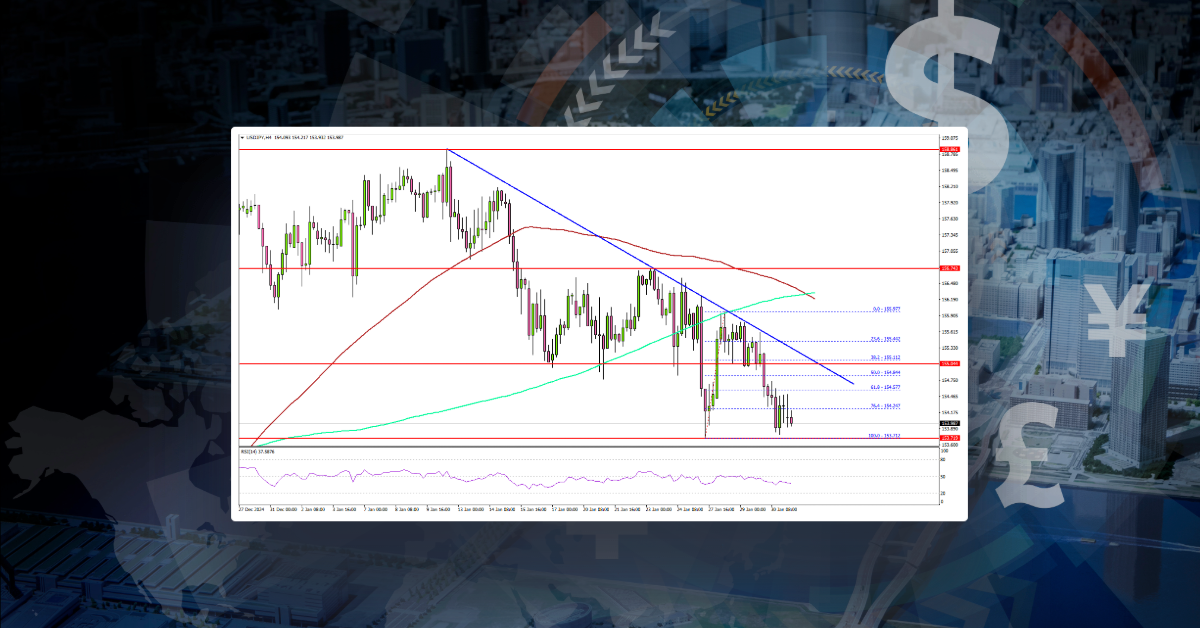This screenshot has height=628, width=1200.
Task: Click the 27 Dec 2024 timeline label
Action: [250, 508]
